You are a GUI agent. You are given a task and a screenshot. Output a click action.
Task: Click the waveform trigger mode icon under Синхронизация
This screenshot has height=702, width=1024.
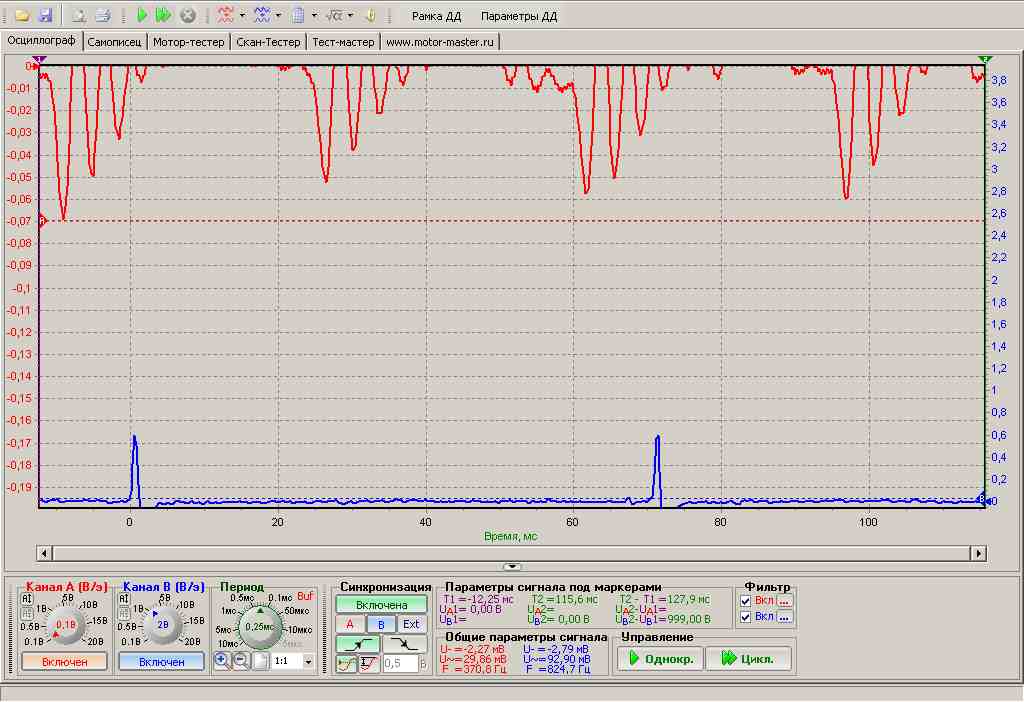pyautogui.click(x=346, y=664)
